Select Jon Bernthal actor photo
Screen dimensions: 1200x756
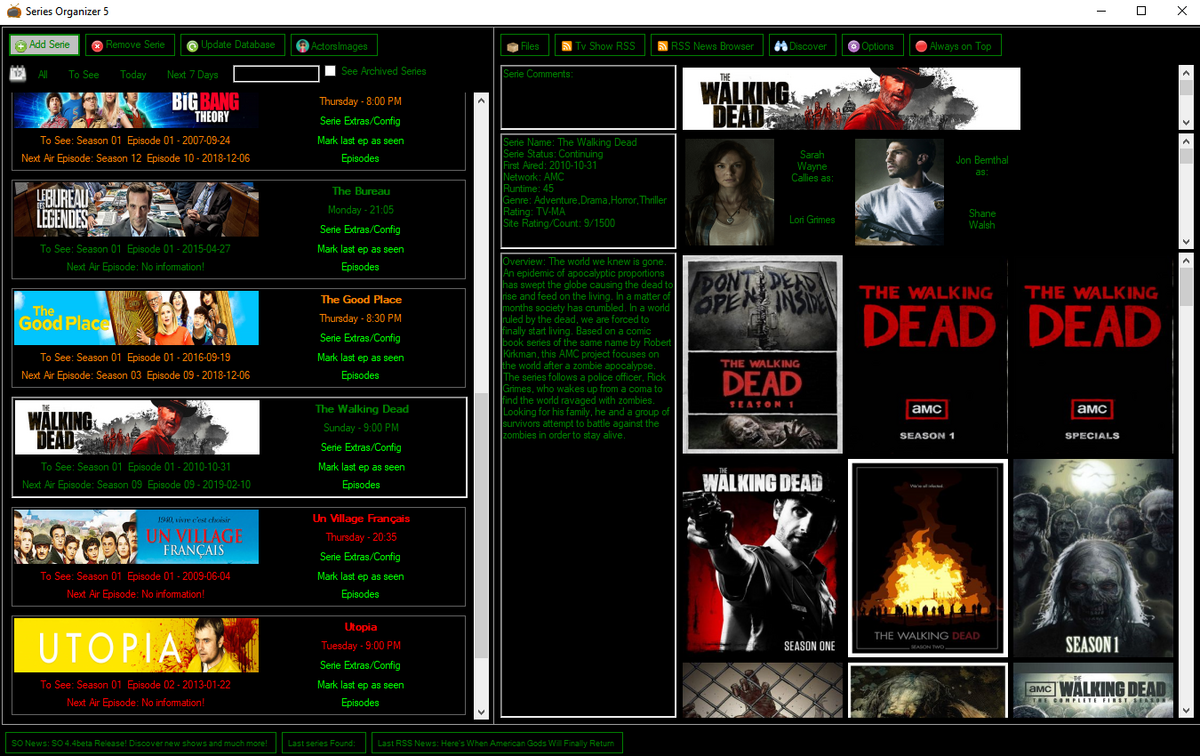click(x=900, y=192)
